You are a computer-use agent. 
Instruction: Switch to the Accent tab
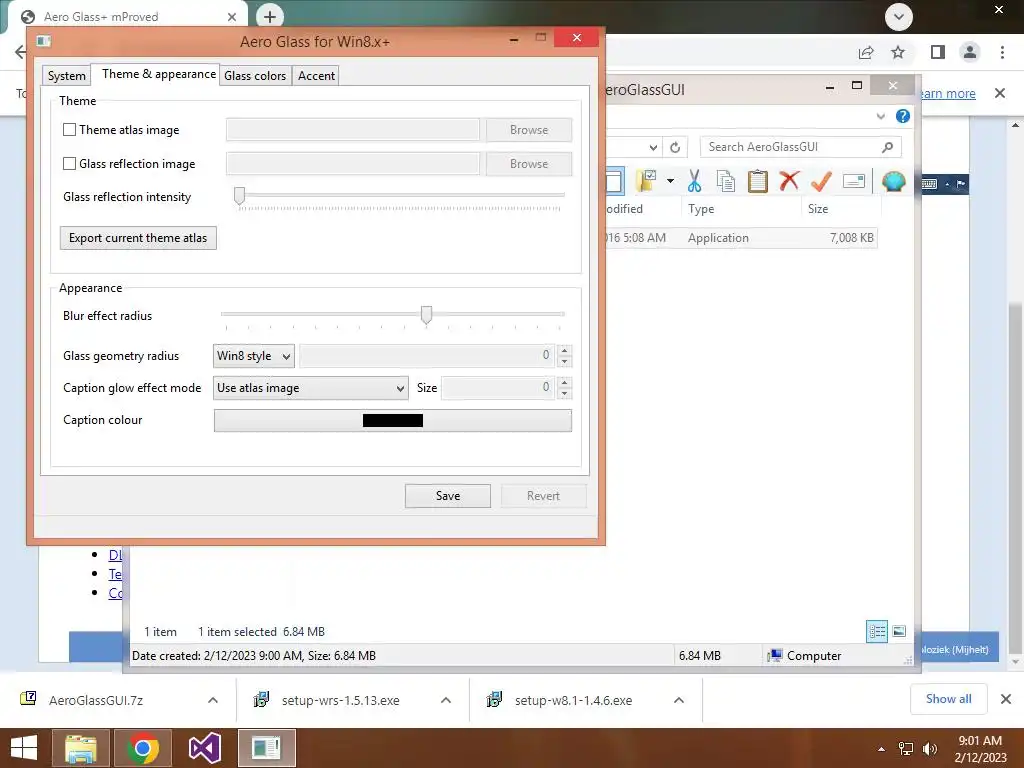[x=316, y=76]
